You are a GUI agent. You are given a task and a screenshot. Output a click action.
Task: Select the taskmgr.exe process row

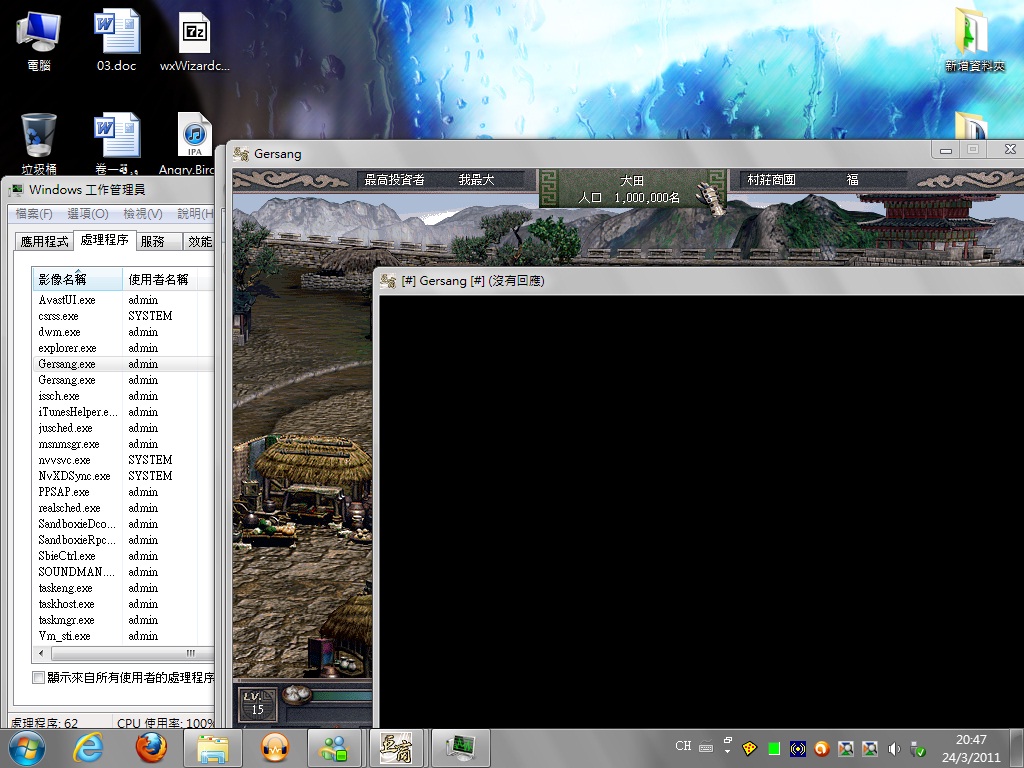tap(123, 620)
